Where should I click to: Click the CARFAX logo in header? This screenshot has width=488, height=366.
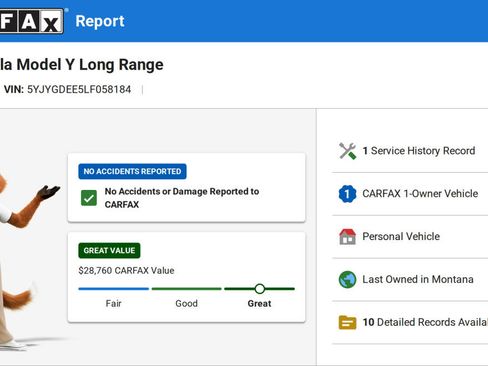pyautogui.click(x=32, y=21)
